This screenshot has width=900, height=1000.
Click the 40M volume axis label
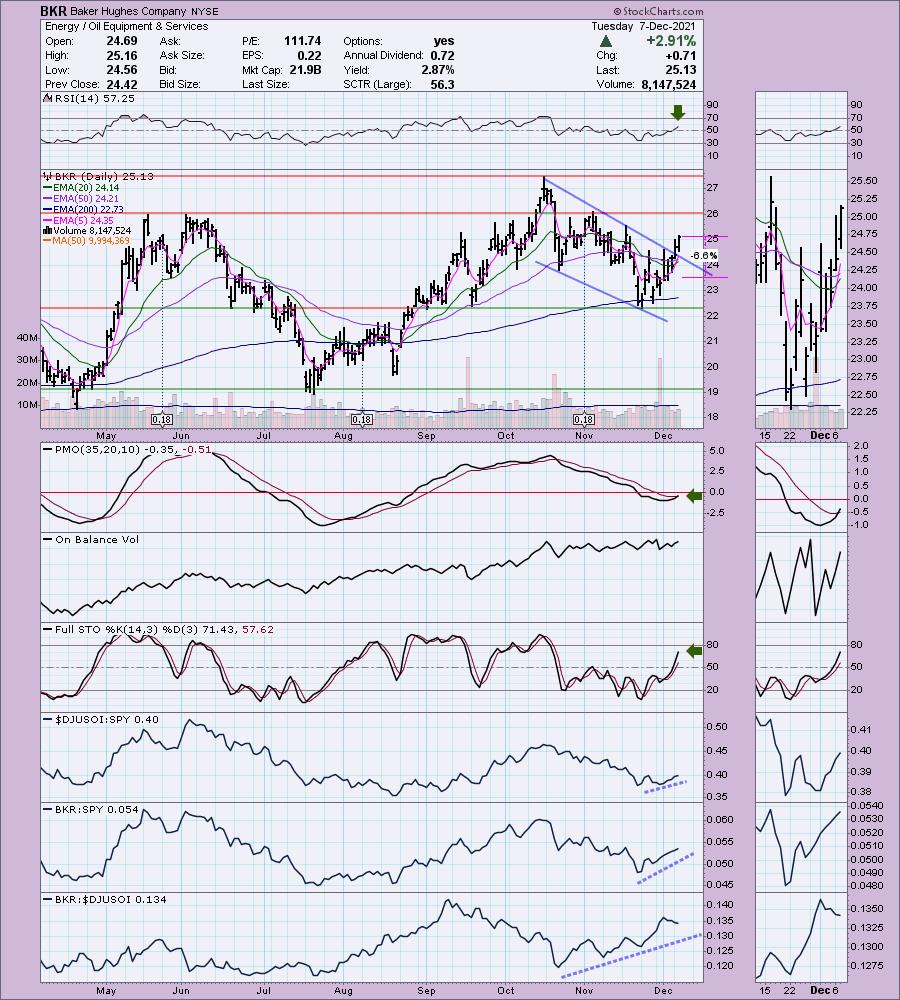27,337
